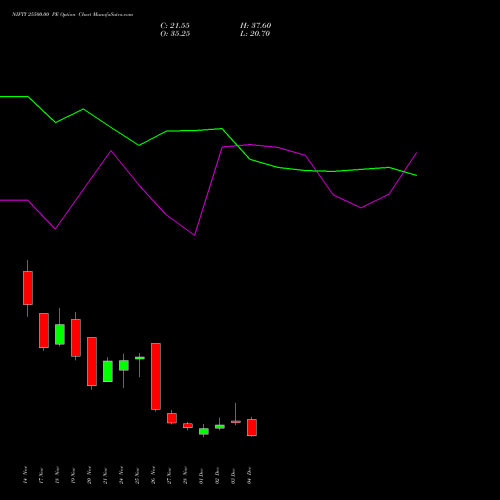Select the '01 Dec' date label
Viewport: 500px width, 500px height.
click(201, 475)
